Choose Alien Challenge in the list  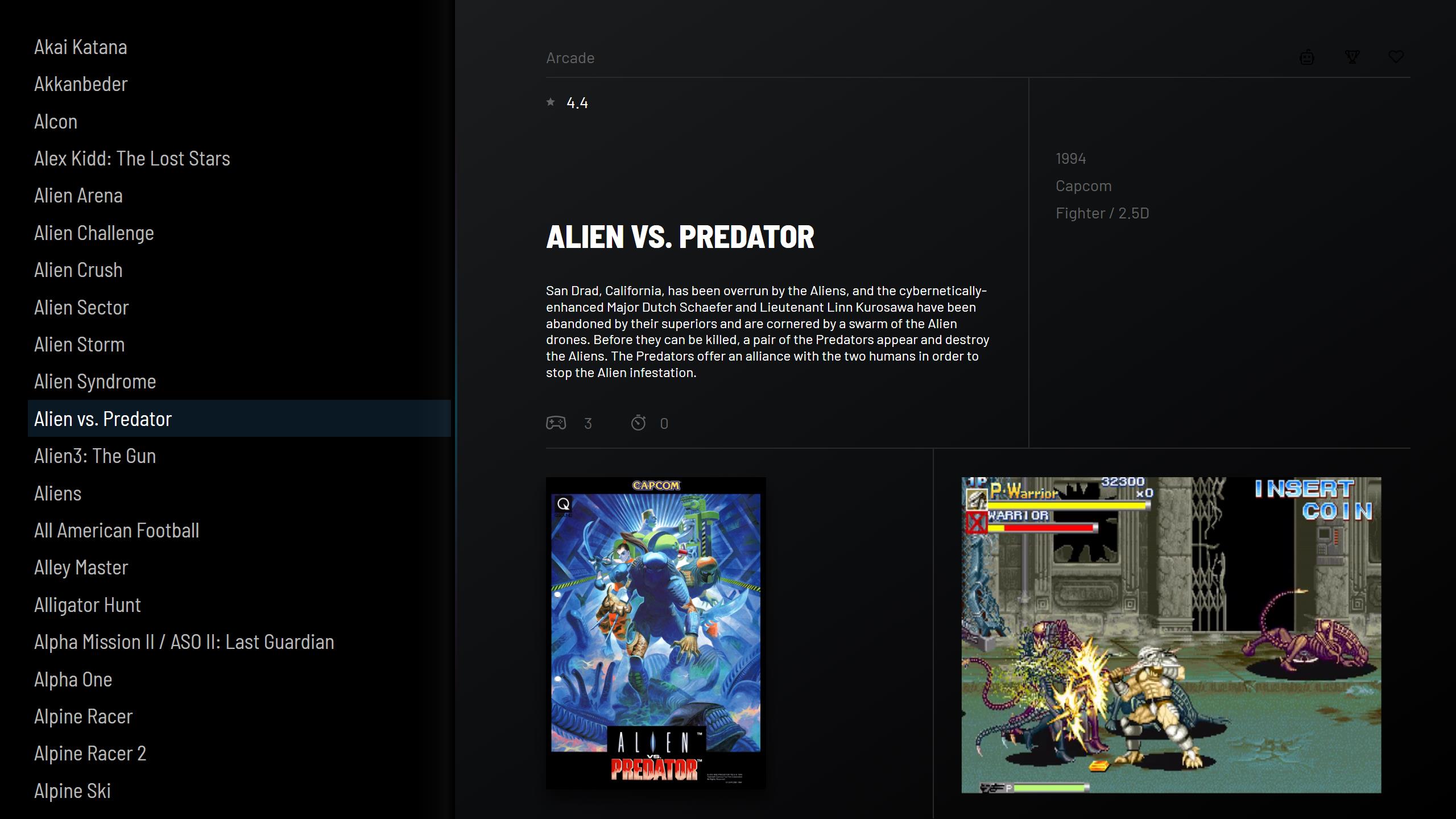tap(239, 233)
